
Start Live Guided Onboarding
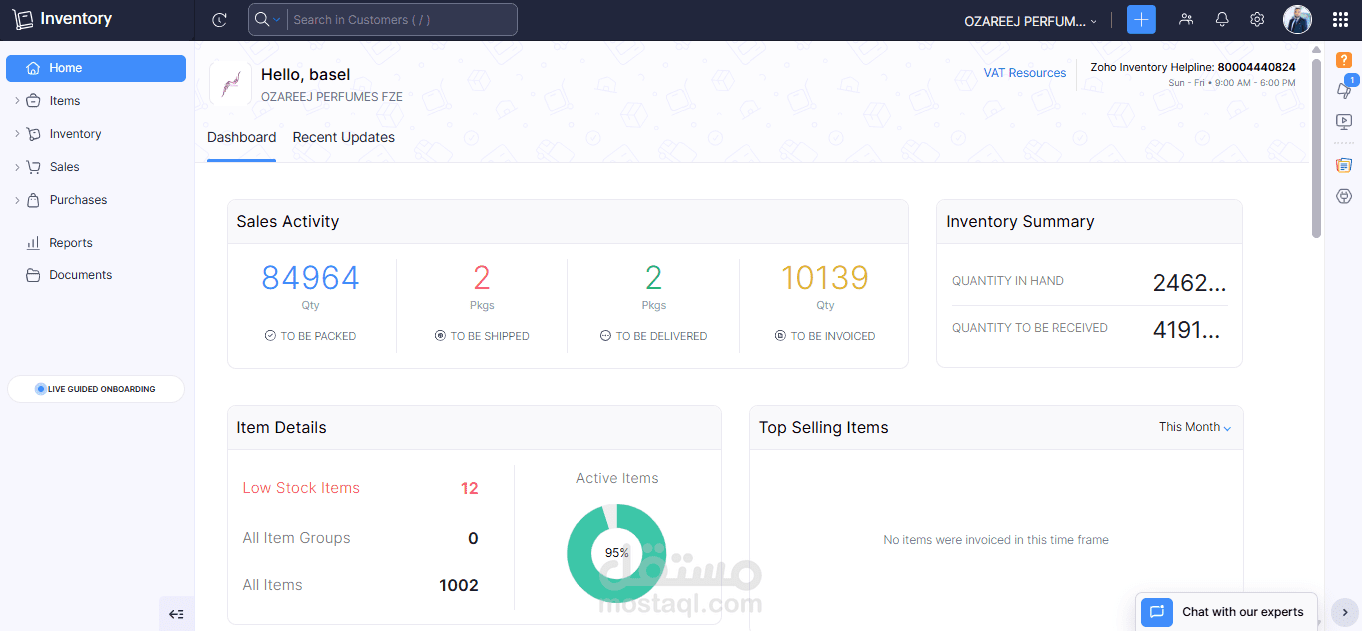pos(96,389)
